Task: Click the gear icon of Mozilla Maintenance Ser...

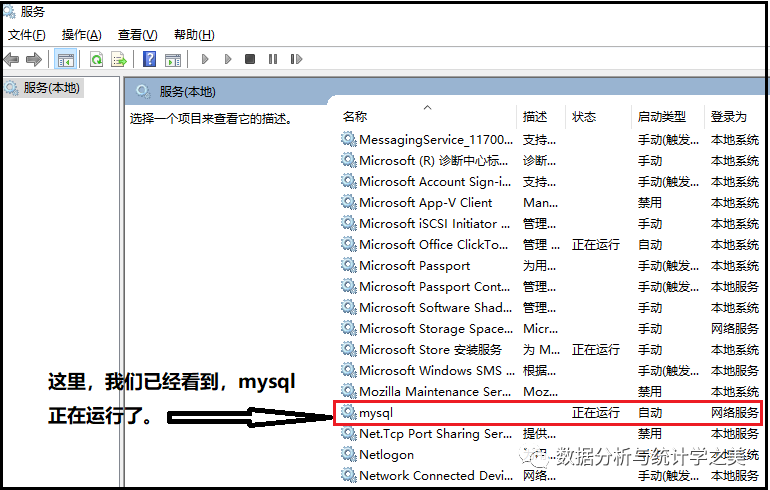Action: coord(349,391)
